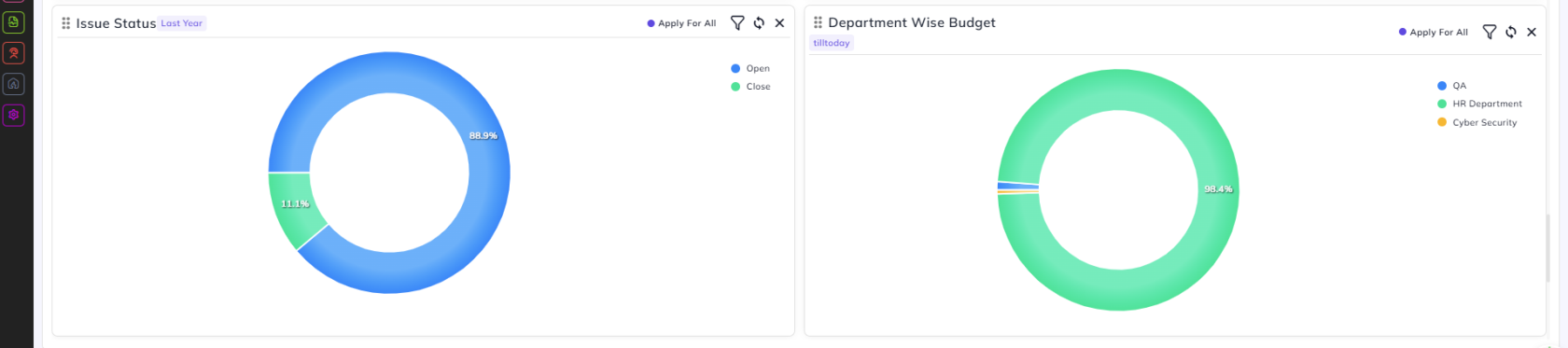Toggle the Close legend series

coord(750,87)
